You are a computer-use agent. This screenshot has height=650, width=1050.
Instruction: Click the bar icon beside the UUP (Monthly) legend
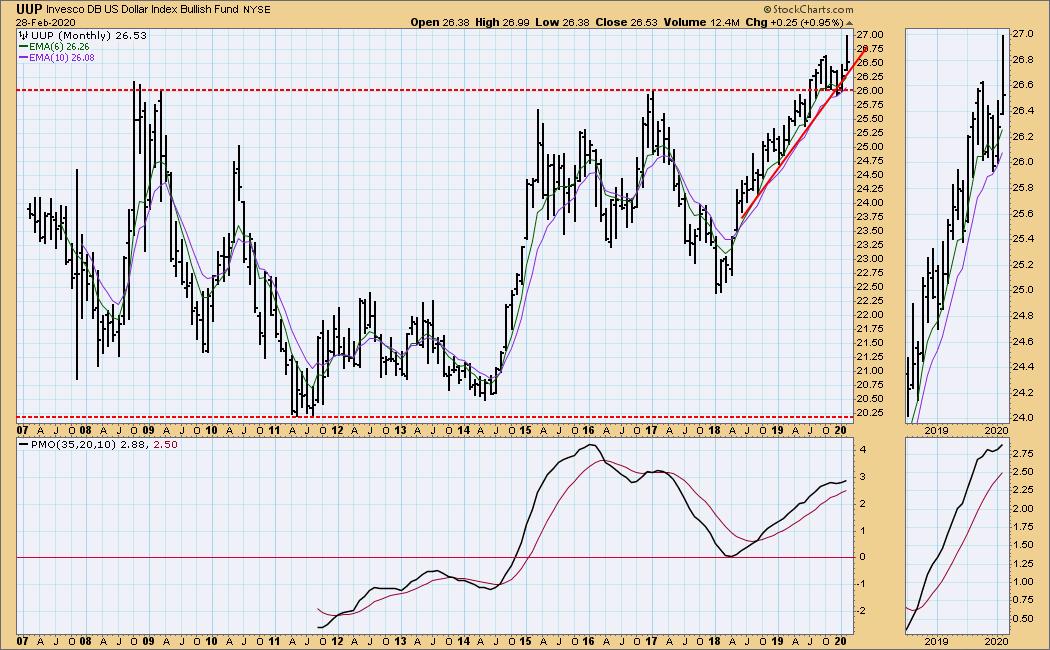pos(24,35)
